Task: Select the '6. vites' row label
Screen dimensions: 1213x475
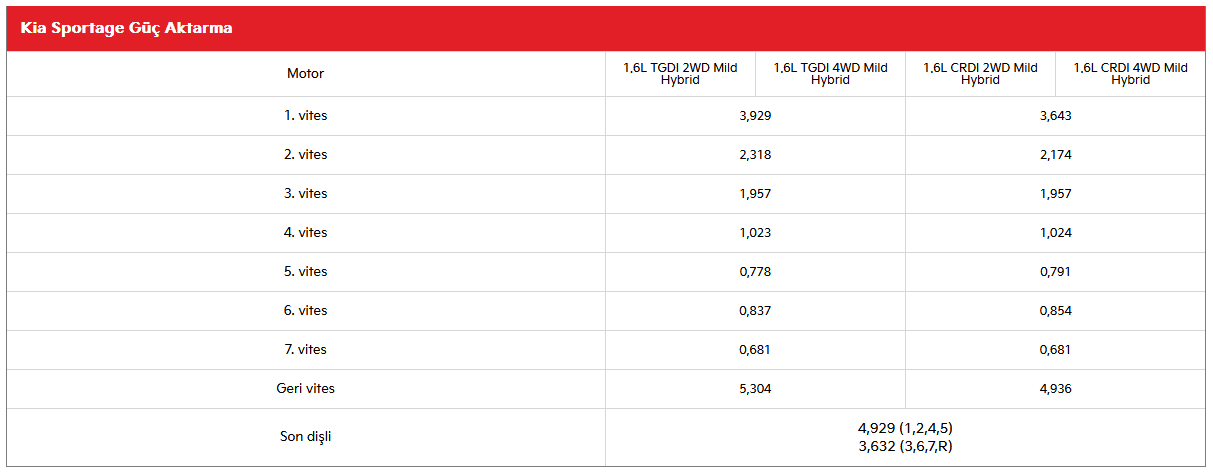Action: tap(305, 311)
